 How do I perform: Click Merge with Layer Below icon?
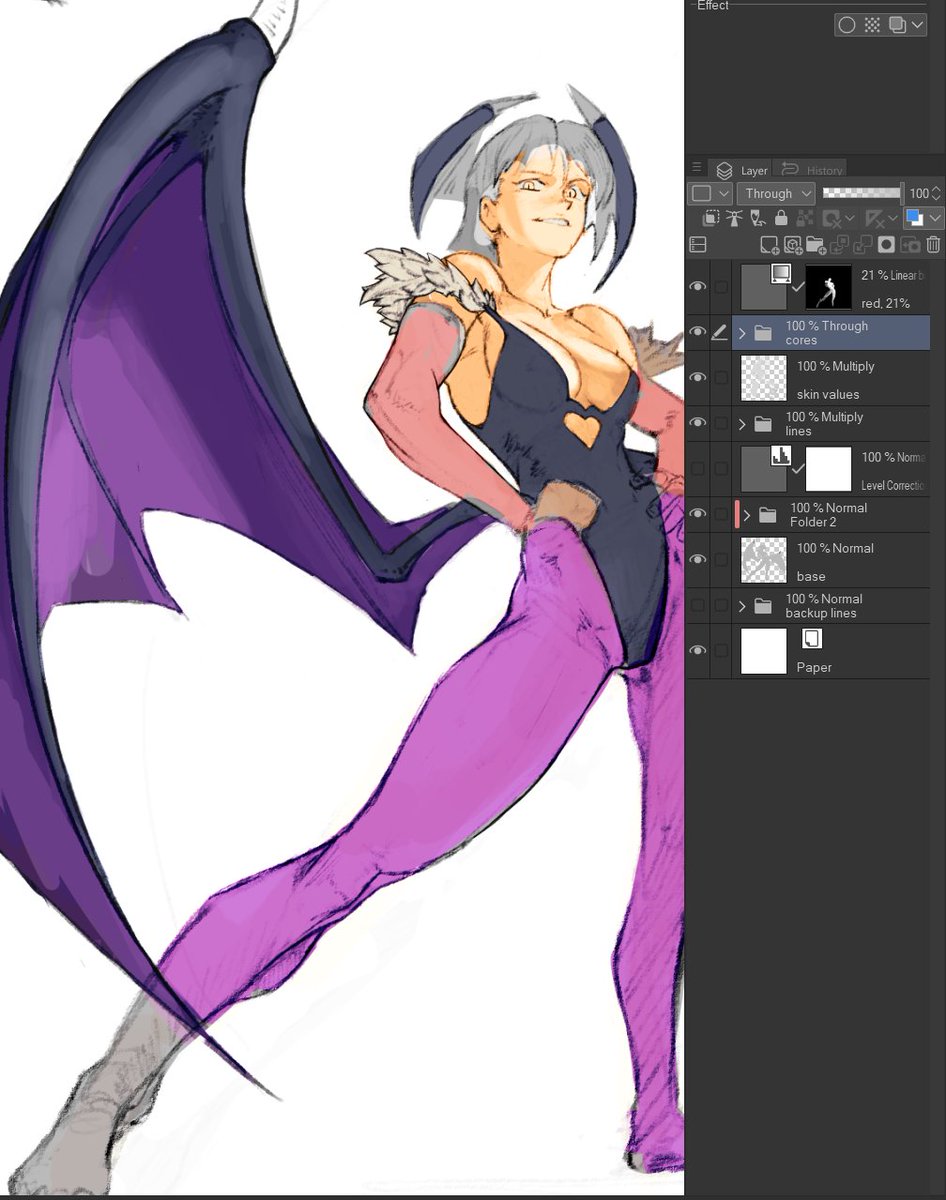[x=863, y=244]
